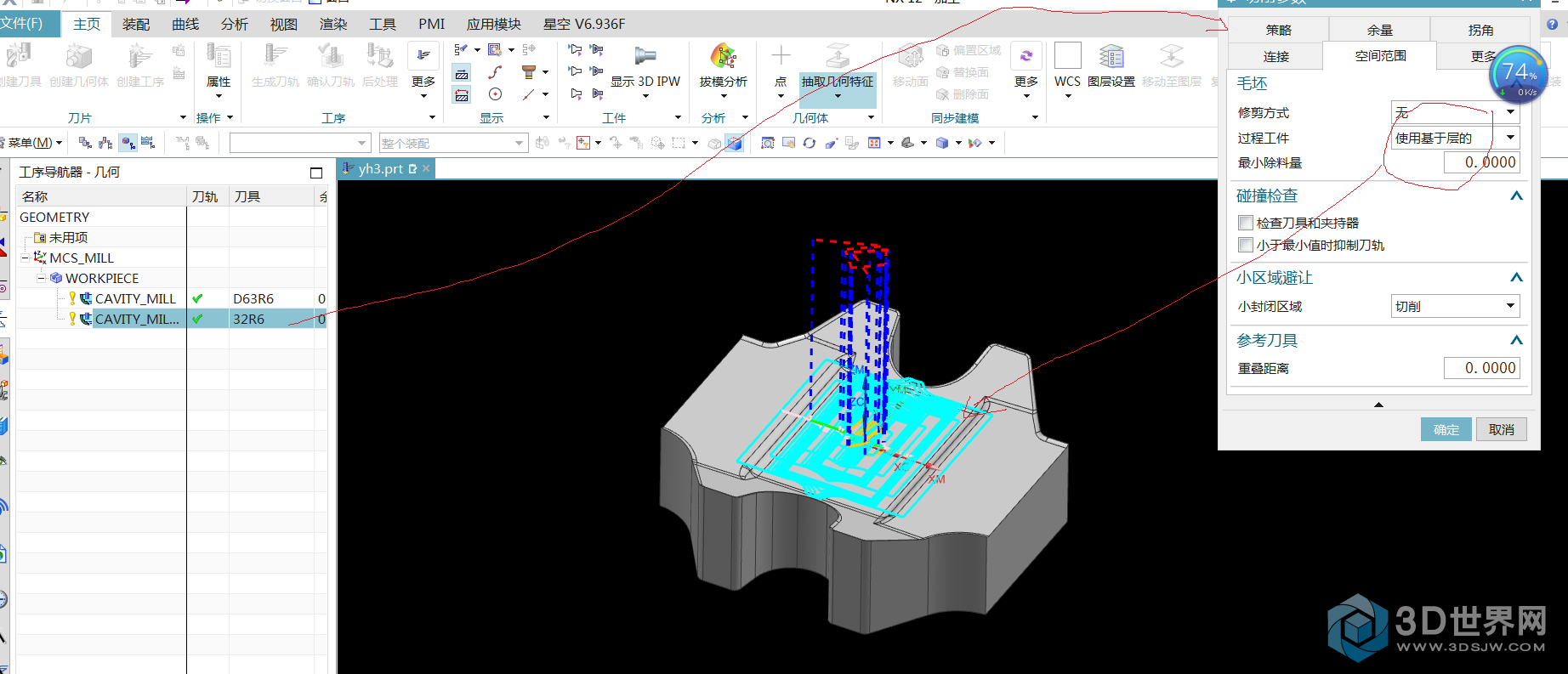Click the 名称 column header
This screenshot has width=1568, height=674.
(x=101, y=196)
